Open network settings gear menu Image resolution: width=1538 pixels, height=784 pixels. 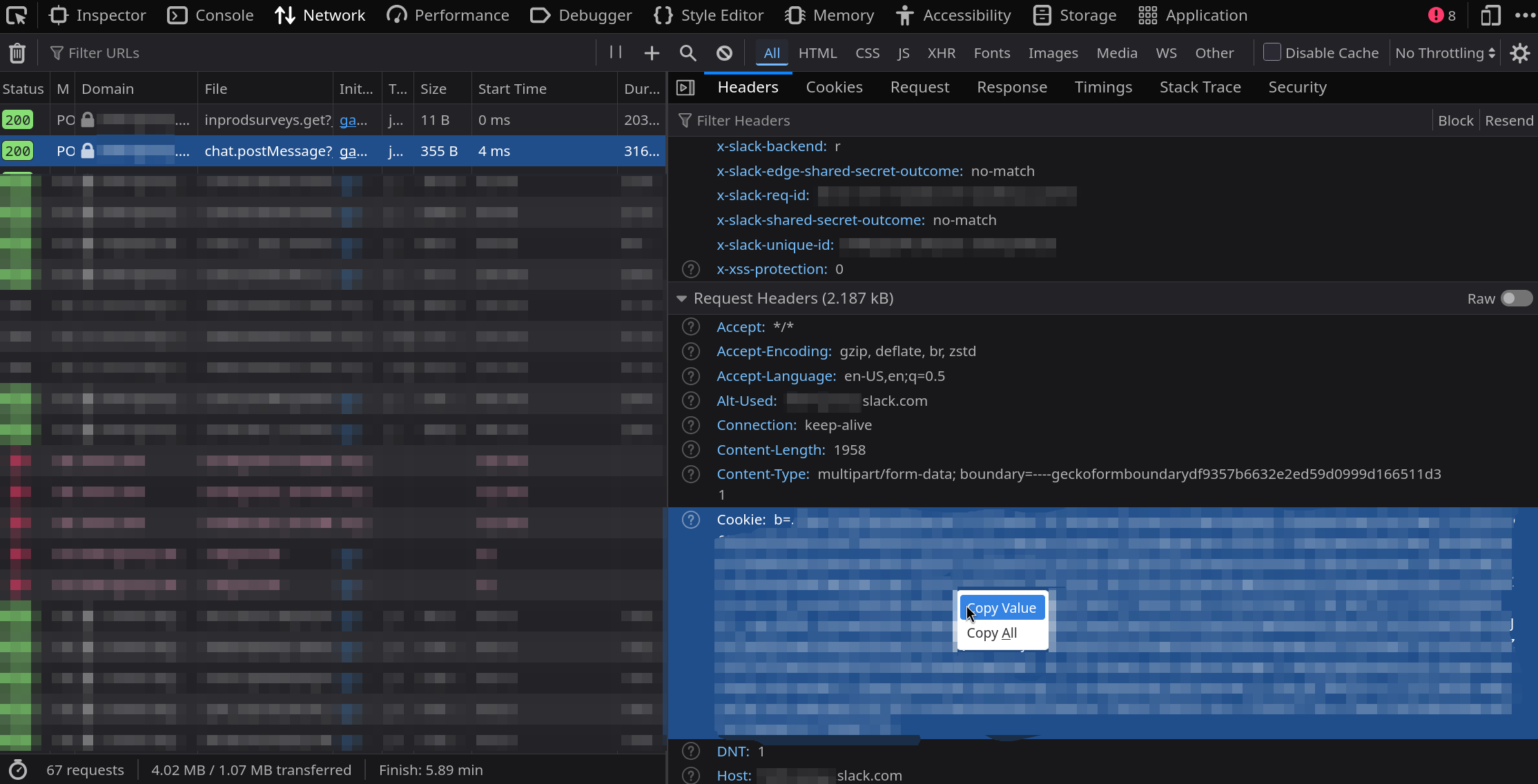coord(1520,53)
